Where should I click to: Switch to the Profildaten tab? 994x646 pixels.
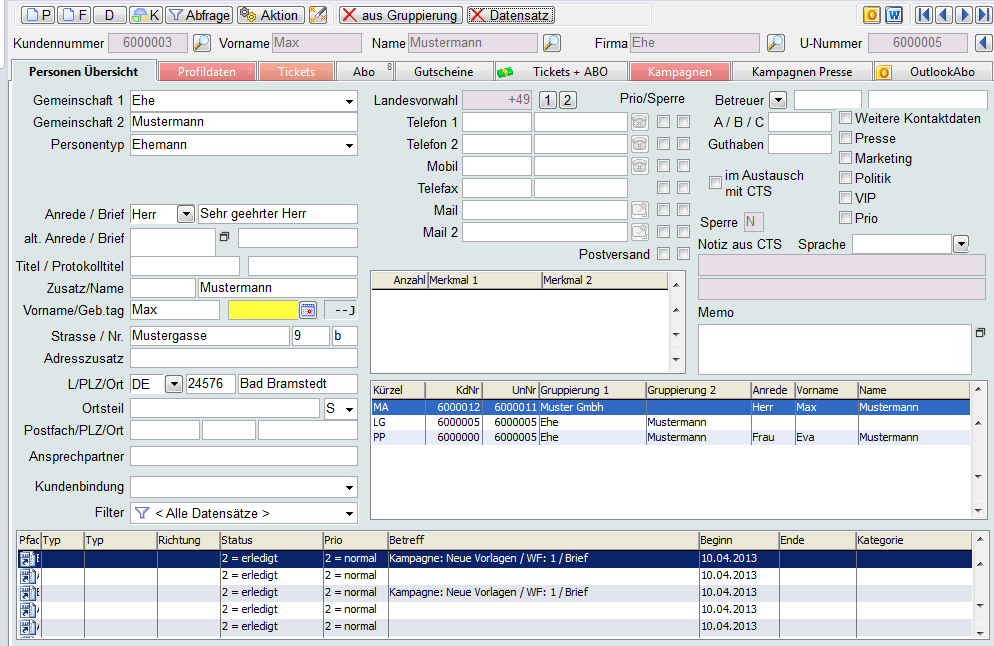coord(207,72)
